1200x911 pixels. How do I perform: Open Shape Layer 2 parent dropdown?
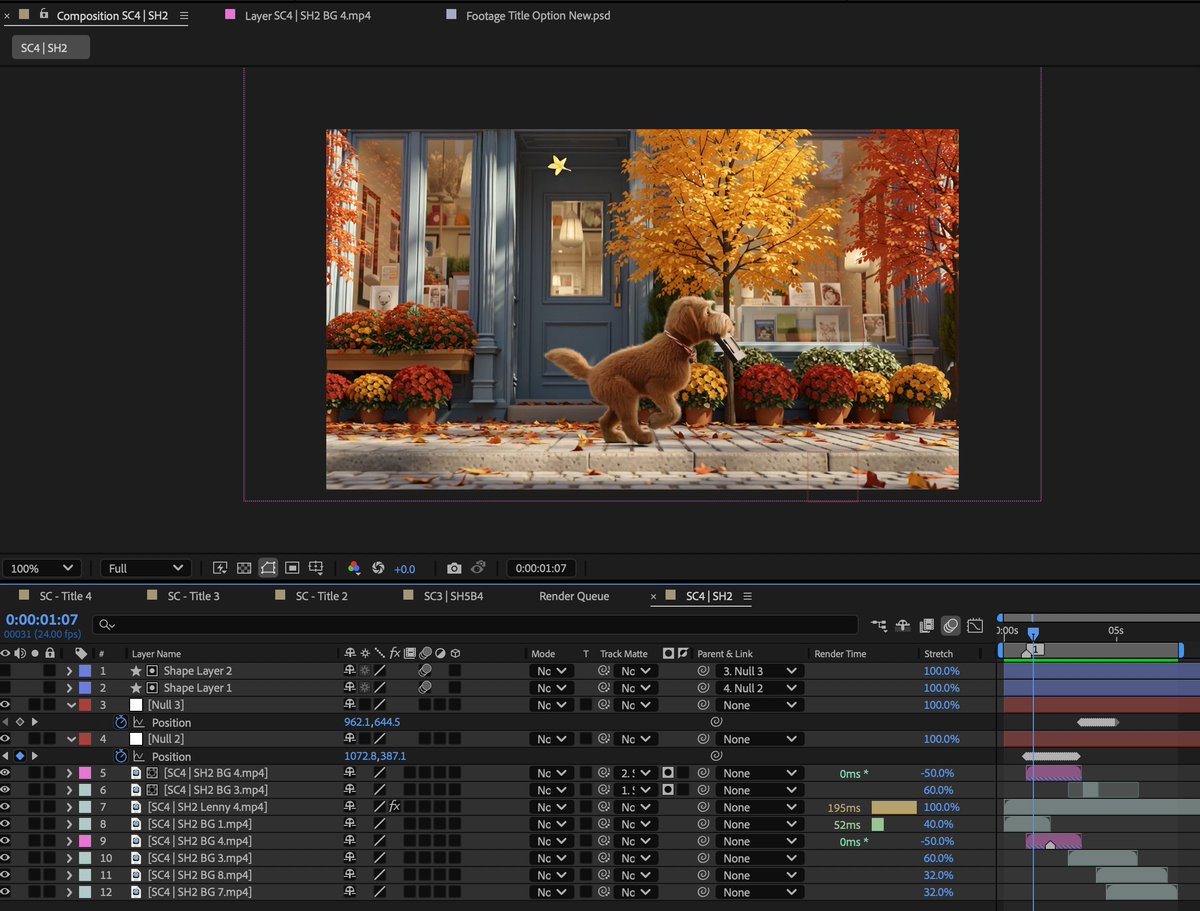(760, 671)
